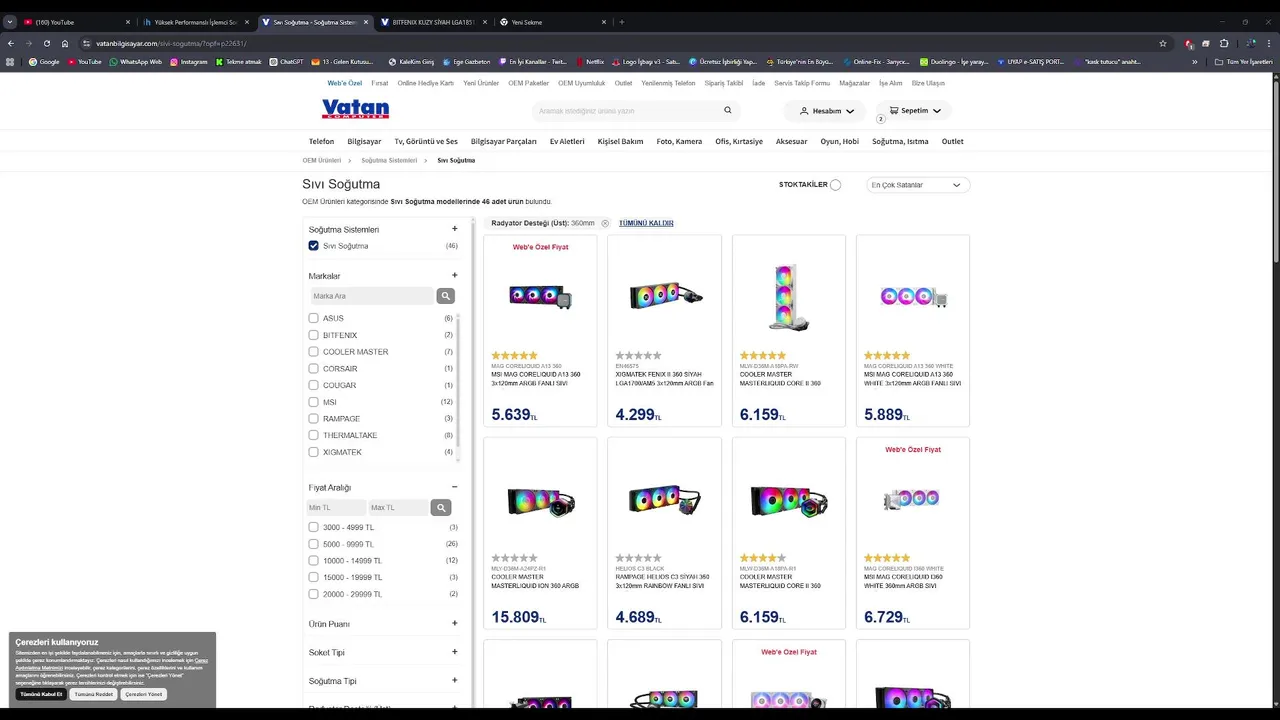Open the MSI MAG CORELIQUID A13 360 thumbnail at 5.639 TL
This screenshot has height=720, width=1280.
(540, 296)
